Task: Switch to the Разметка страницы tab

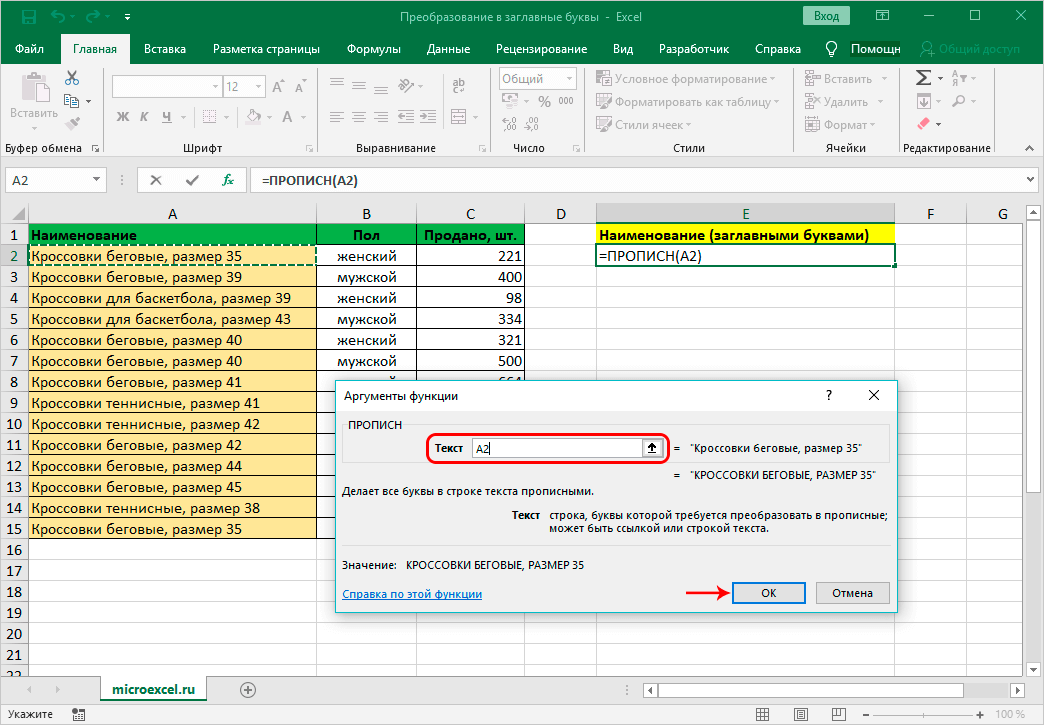Action: [x=266, y=49]
